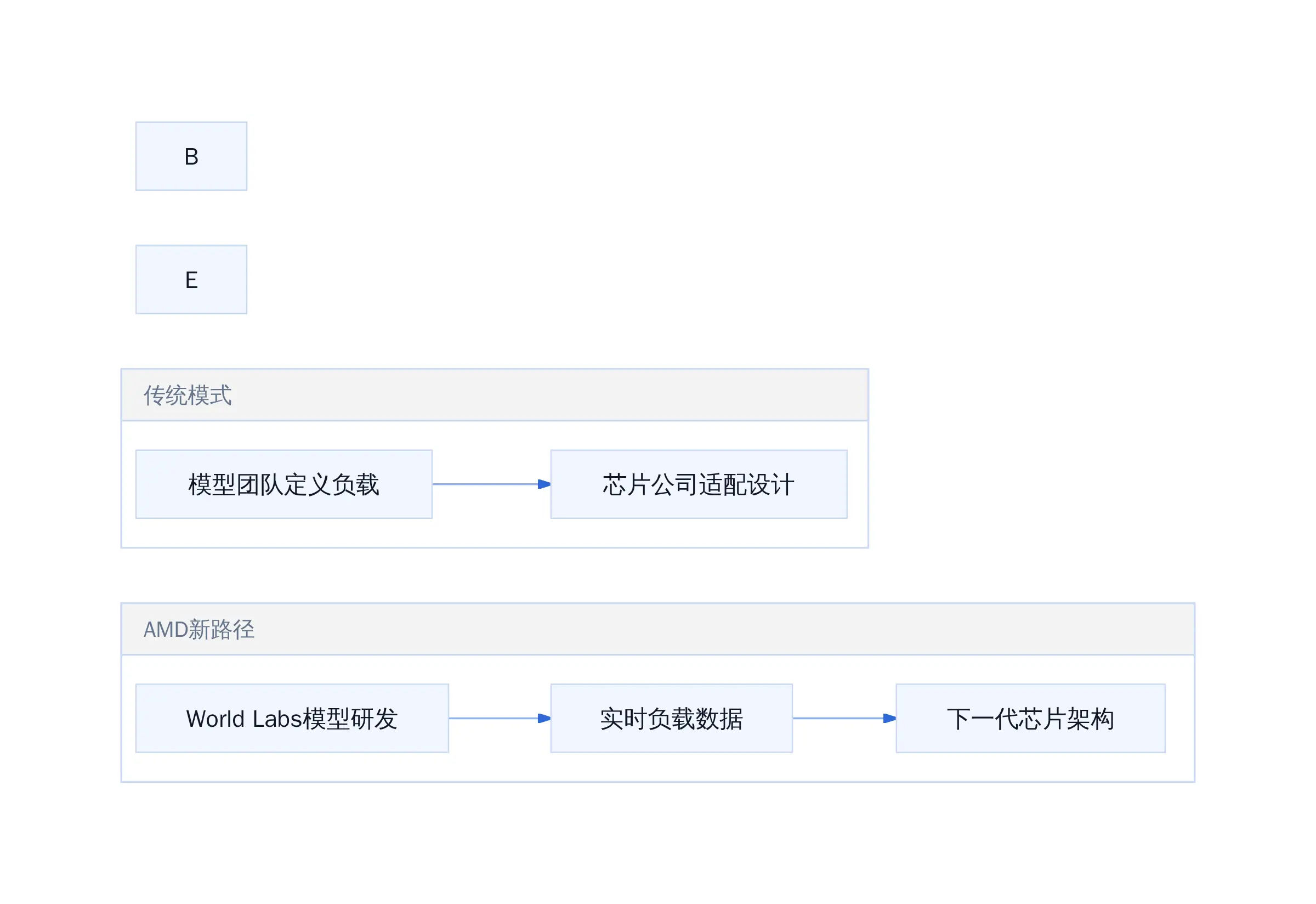1316x904 pixels.
Task: Click the letter B inside its box
Action: [x=191, y=157]
